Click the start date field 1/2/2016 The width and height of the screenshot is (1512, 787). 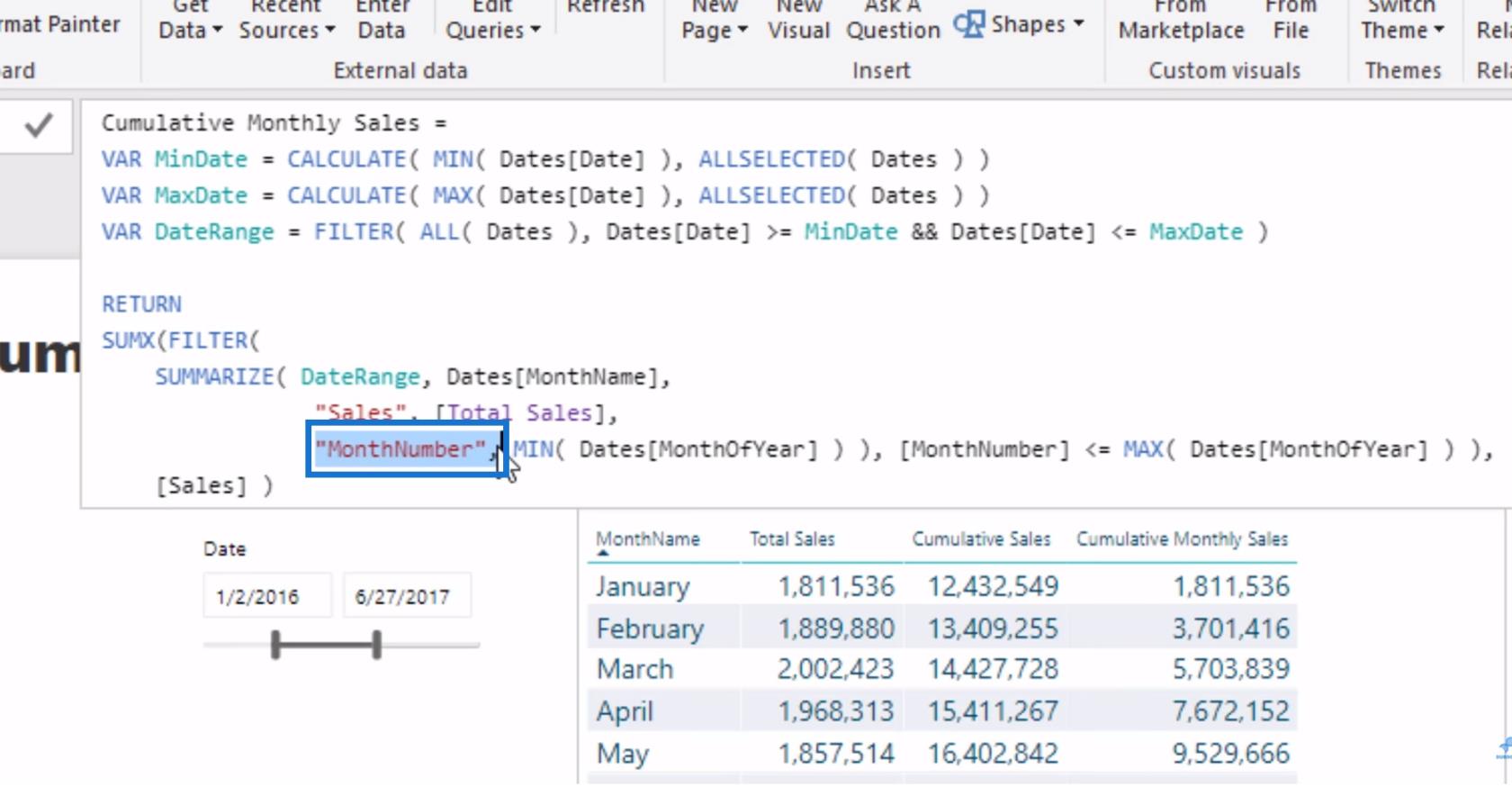pos(267,596)
